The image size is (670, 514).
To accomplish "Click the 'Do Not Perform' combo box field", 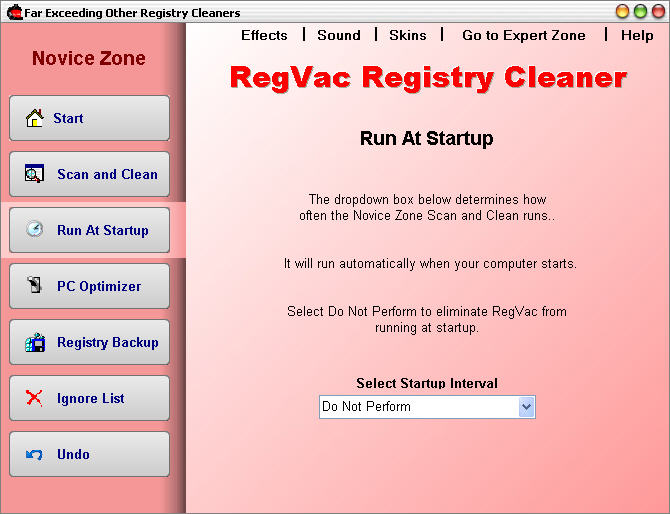I will coord(418,407).
